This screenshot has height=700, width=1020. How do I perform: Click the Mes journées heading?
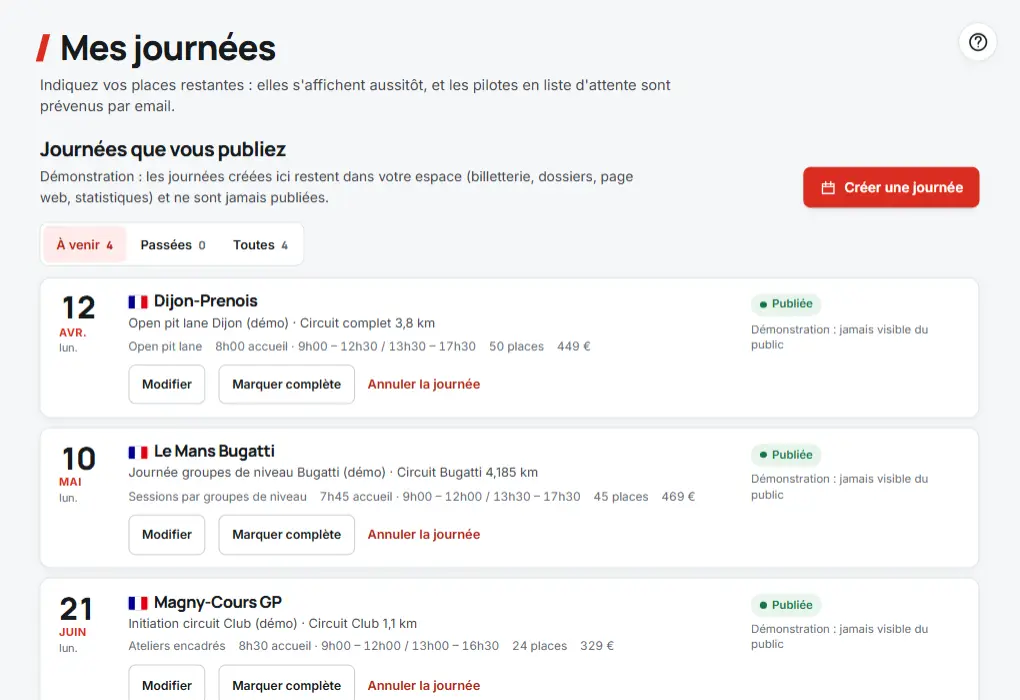pos(168,48)
